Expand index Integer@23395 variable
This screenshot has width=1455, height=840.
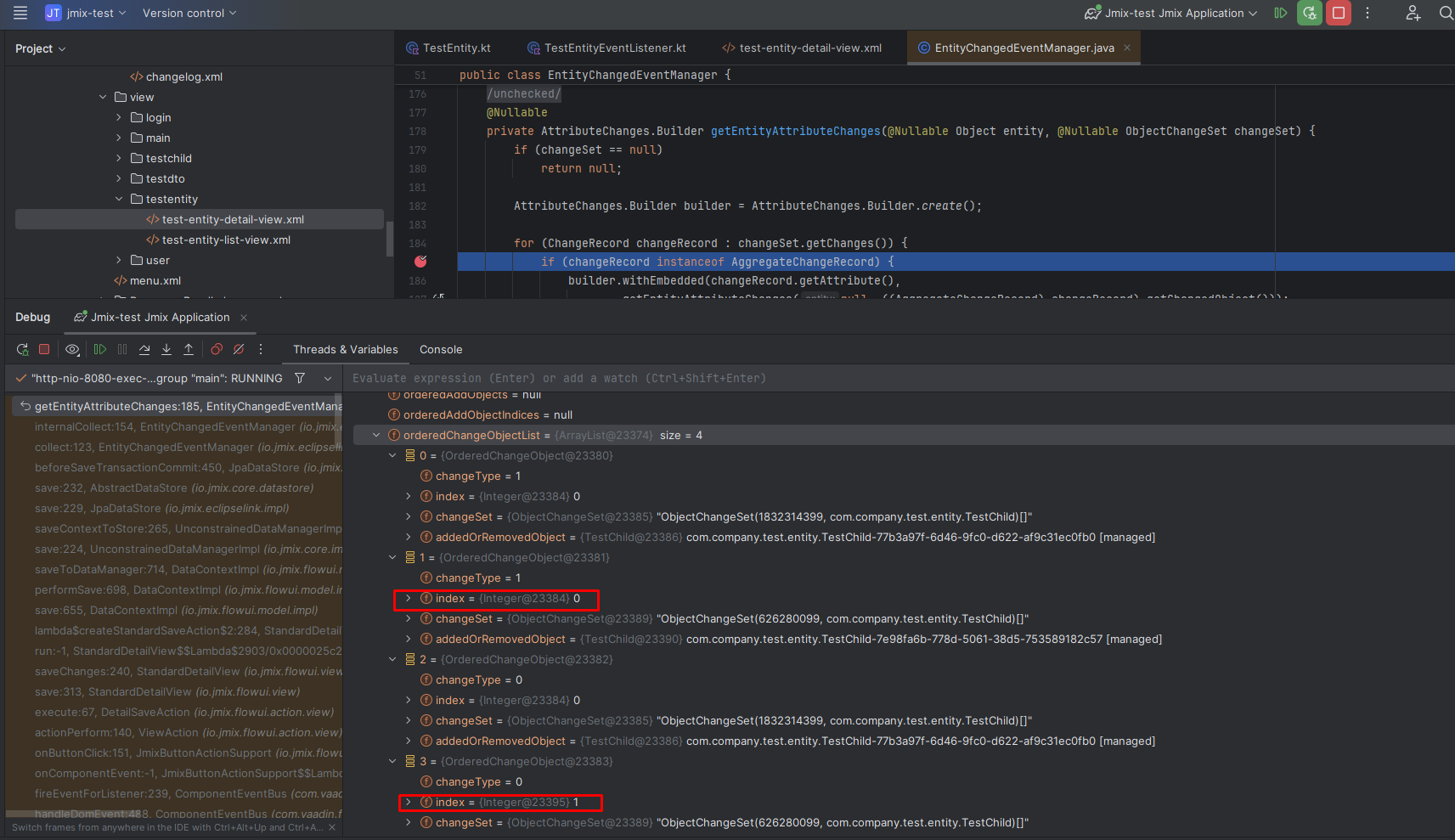[409, 802]
